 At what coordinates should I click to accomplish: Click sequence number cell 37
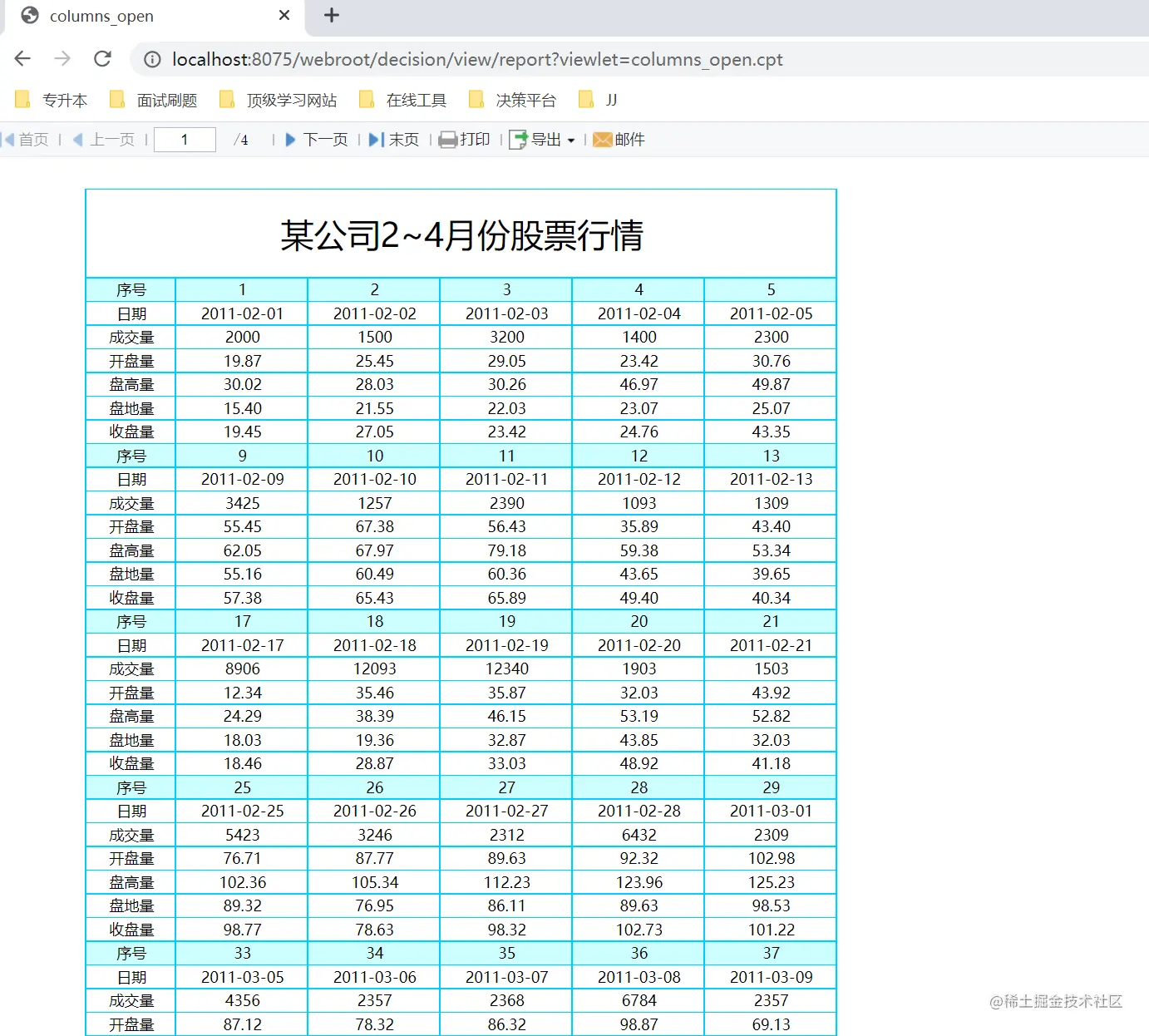pyautogui.click(x=771, y=953)
